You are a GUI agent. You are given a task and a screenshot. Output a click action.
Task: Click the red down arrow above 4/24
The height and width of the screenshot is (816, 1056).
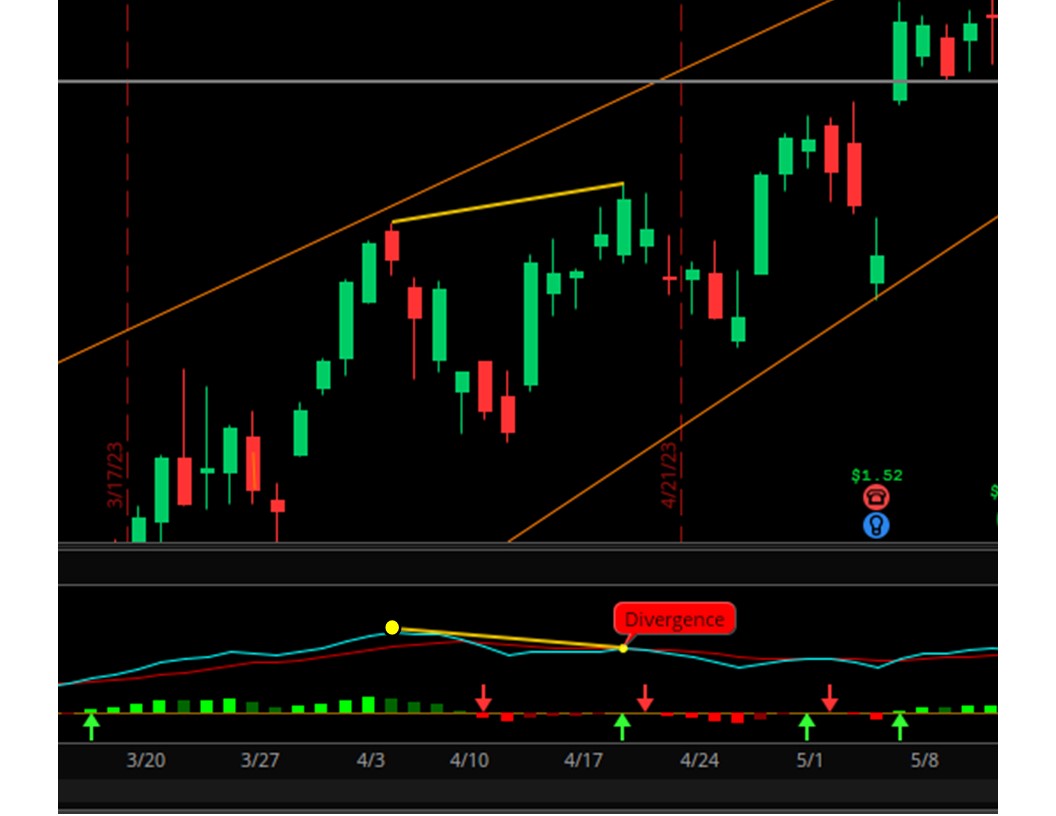point(645,697)
